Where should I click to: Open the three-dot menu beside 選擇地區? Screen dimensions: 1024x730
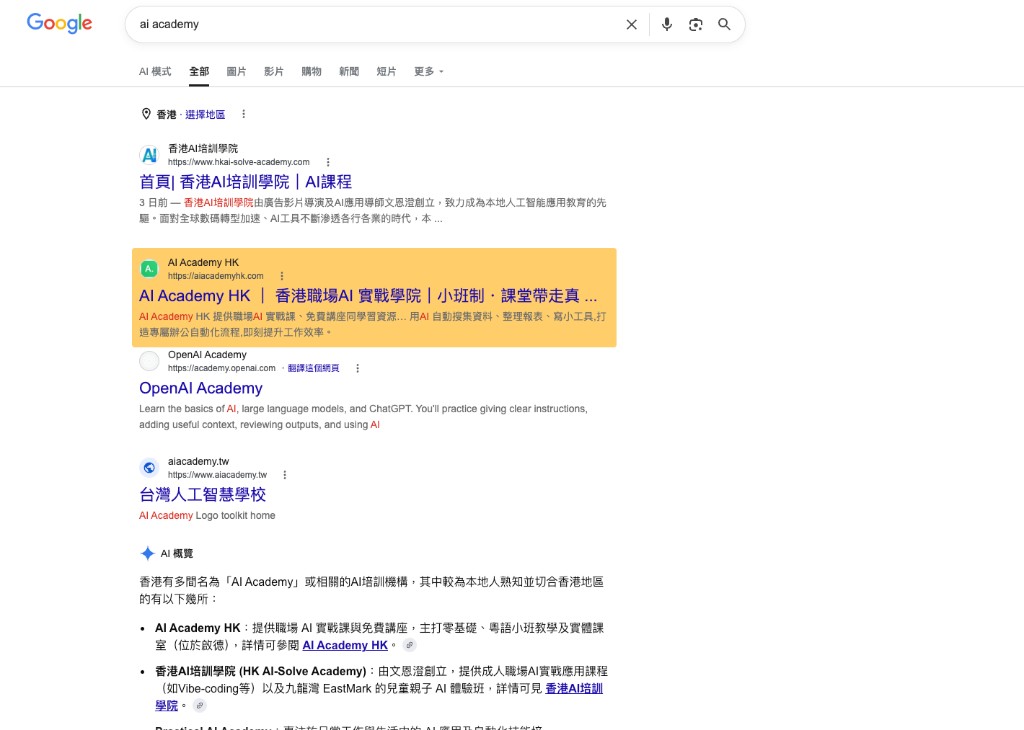244,114
